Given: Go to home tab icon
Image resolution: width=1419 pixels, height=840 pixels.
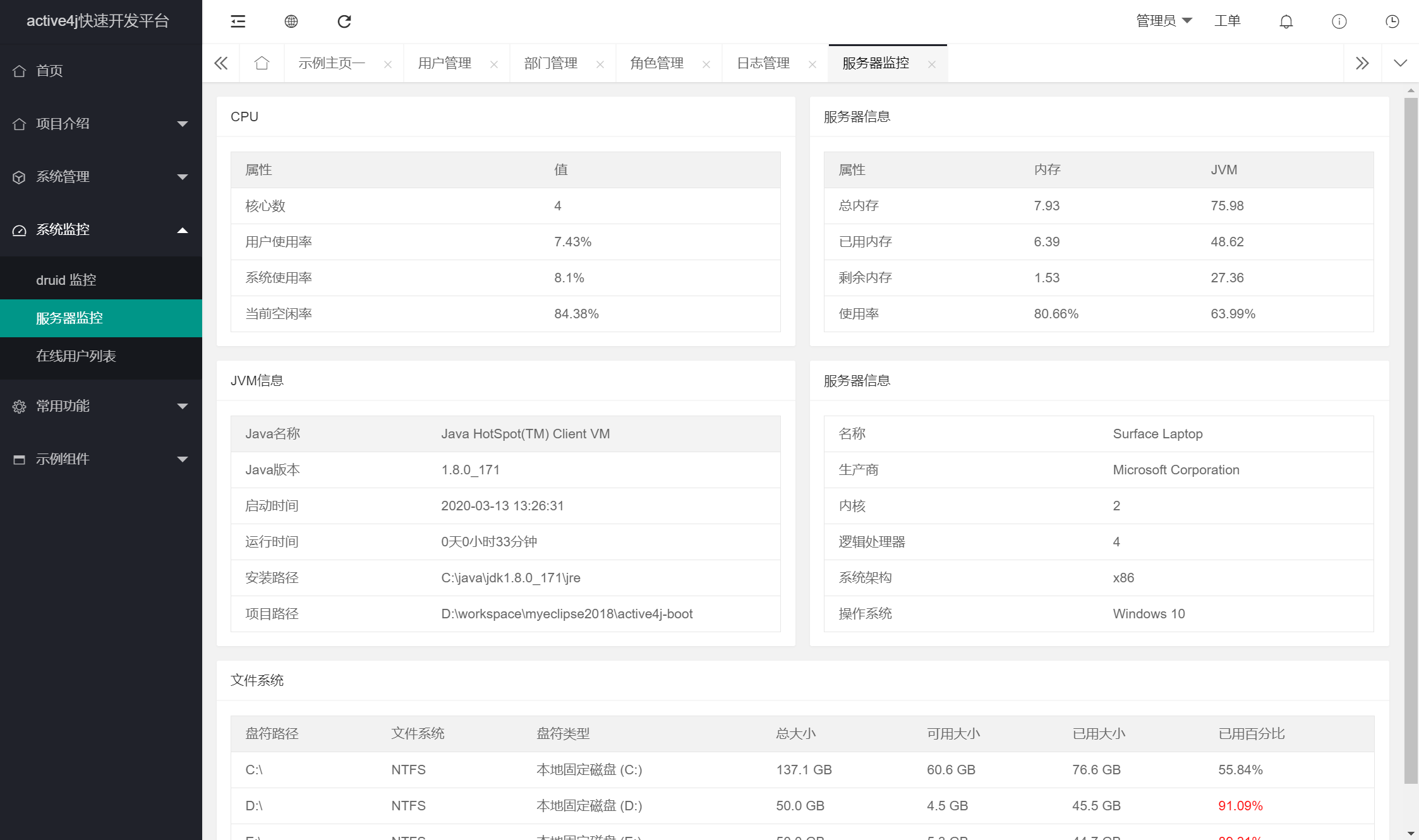Looking at the screenshot, I should tap(262, 63).
